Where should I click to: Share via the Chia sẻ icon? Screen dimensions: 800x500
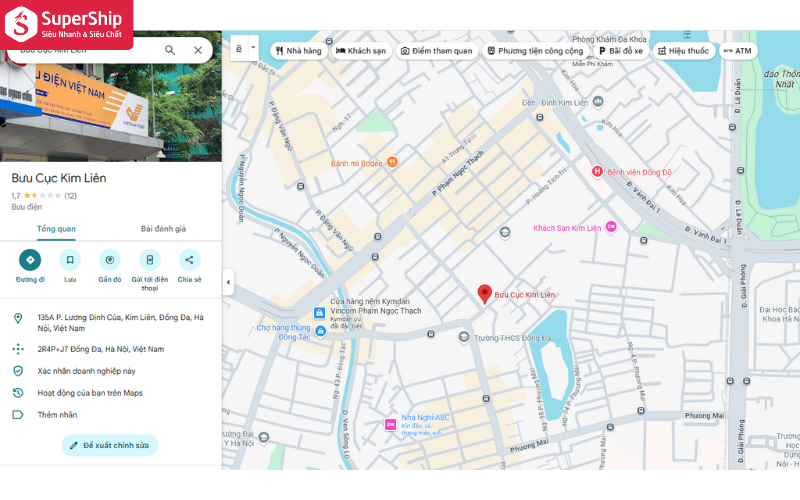[189, 260]
